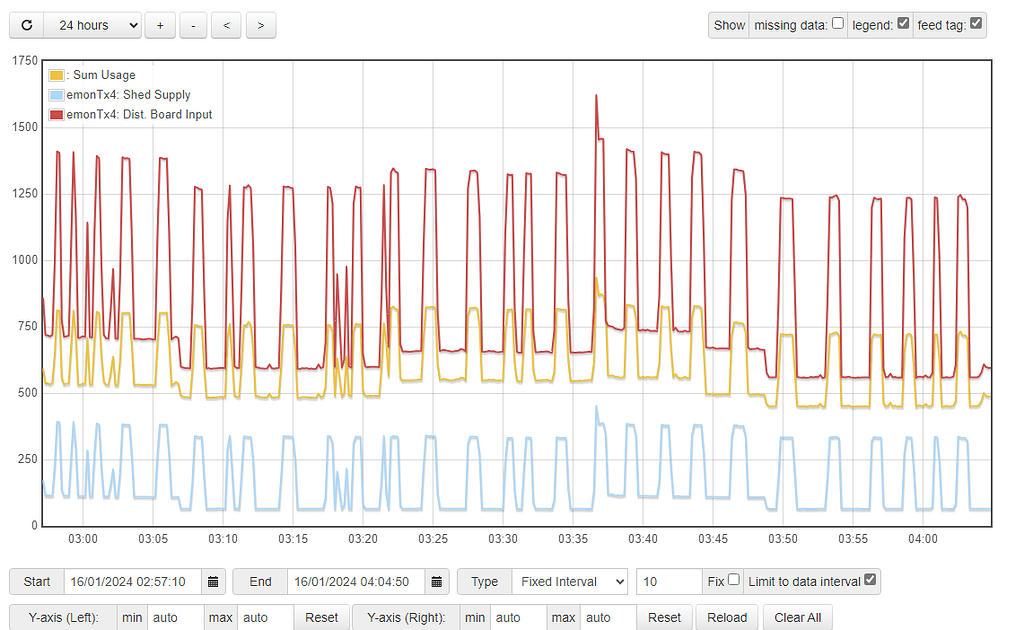
Task: Click Clear All to remove feeds
Action: [797, 617]
